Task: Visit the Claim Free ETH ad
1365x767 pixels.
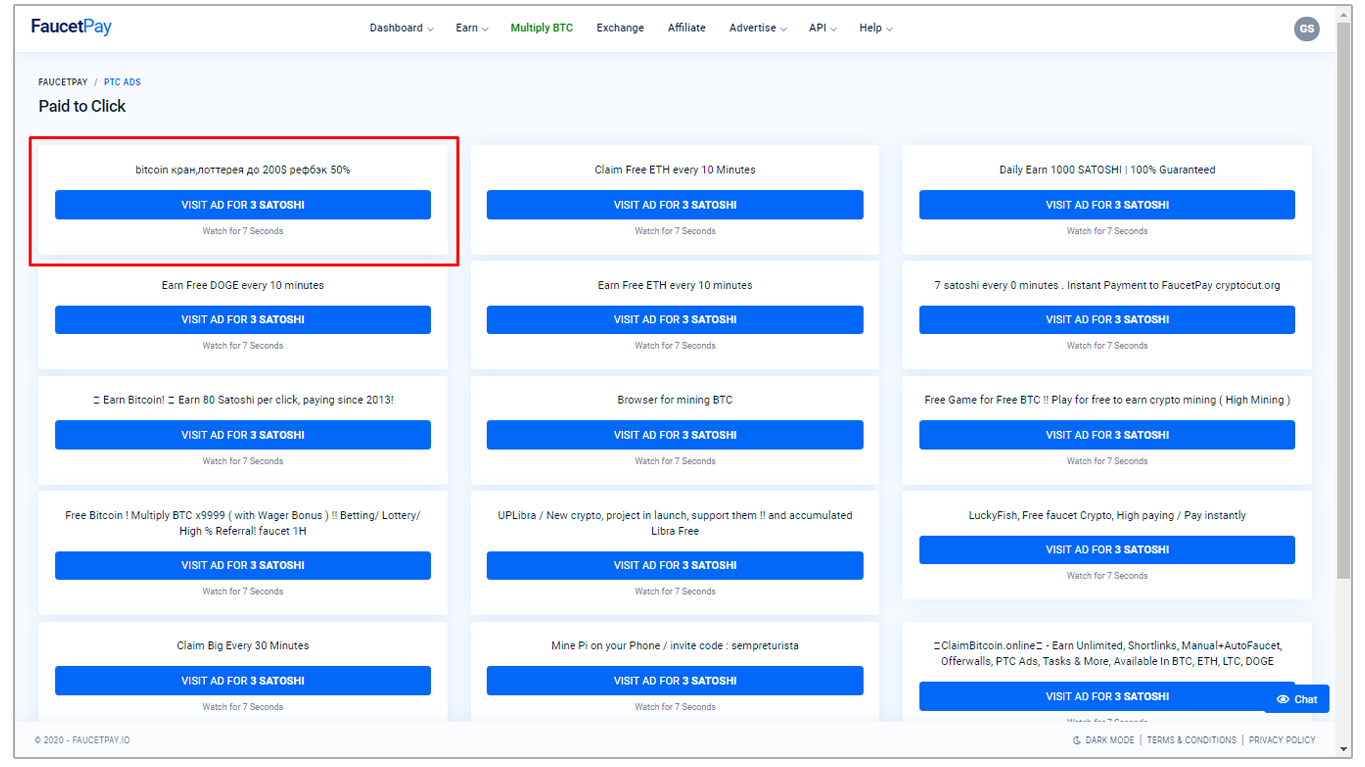Action: pos(675,205)
